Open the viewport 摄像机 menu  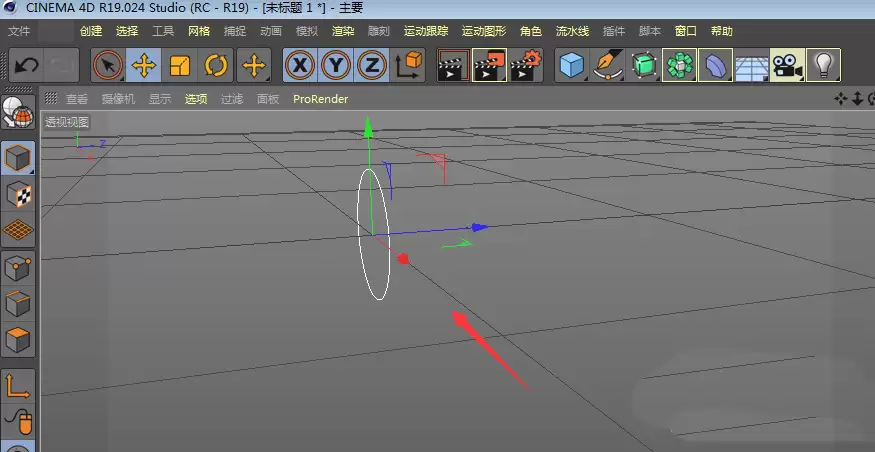pyautogui.click(x=118, y=99)
